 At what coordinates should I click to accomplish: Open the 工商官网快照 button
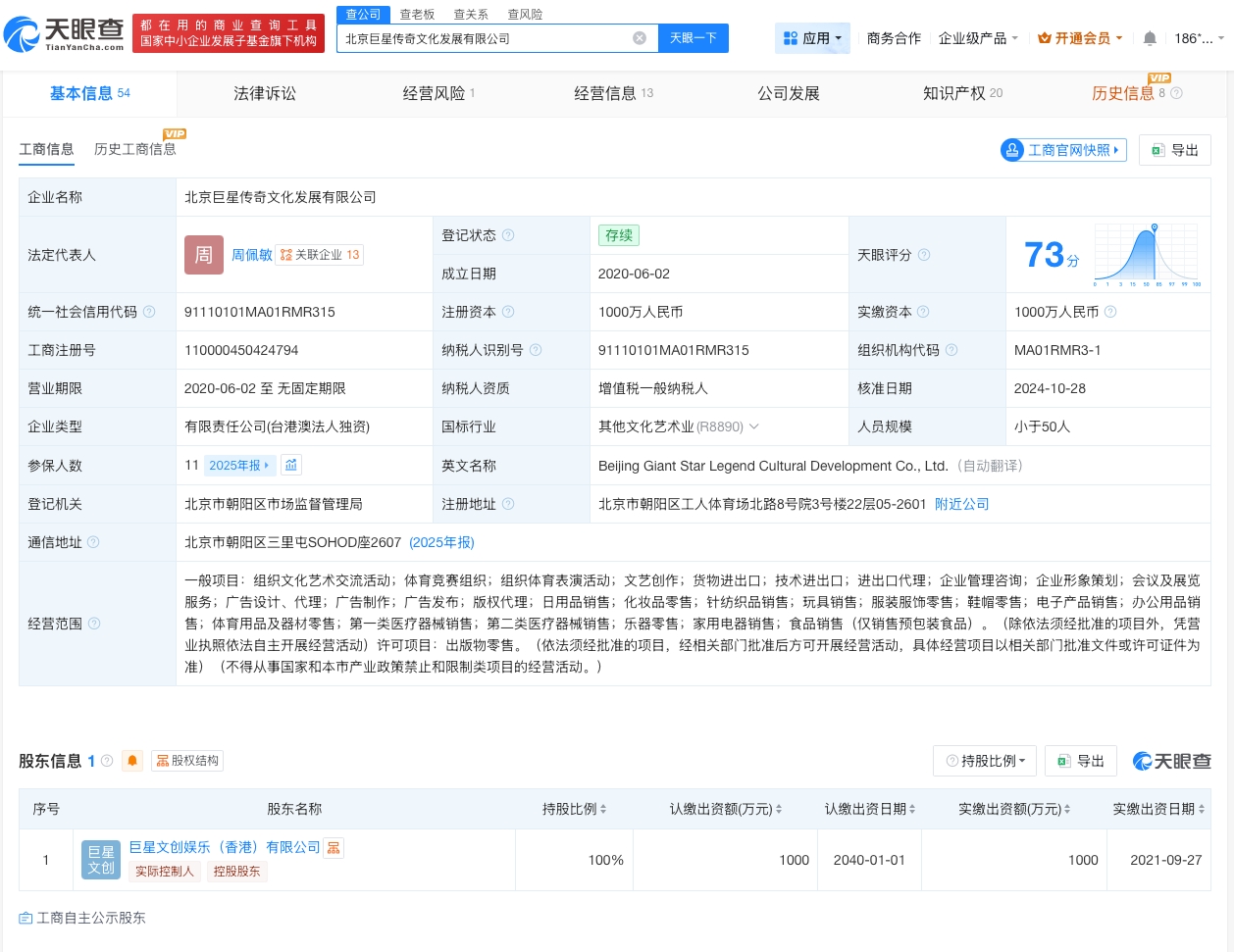[x=1063, y=150]
